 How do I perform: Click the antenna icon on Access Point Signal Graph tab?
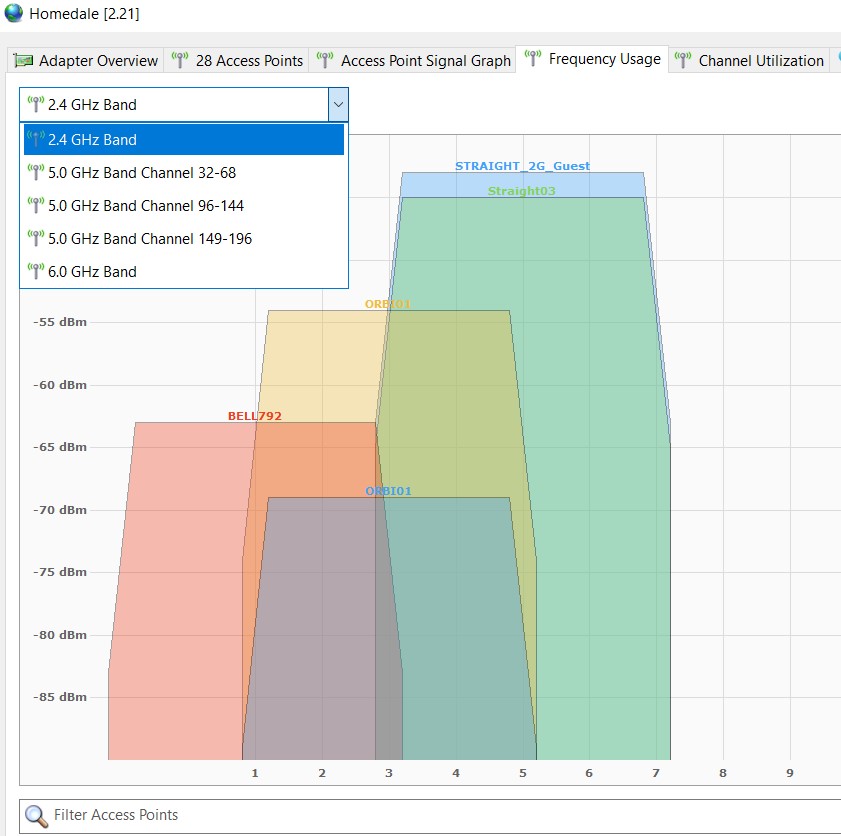click(324, 60)
